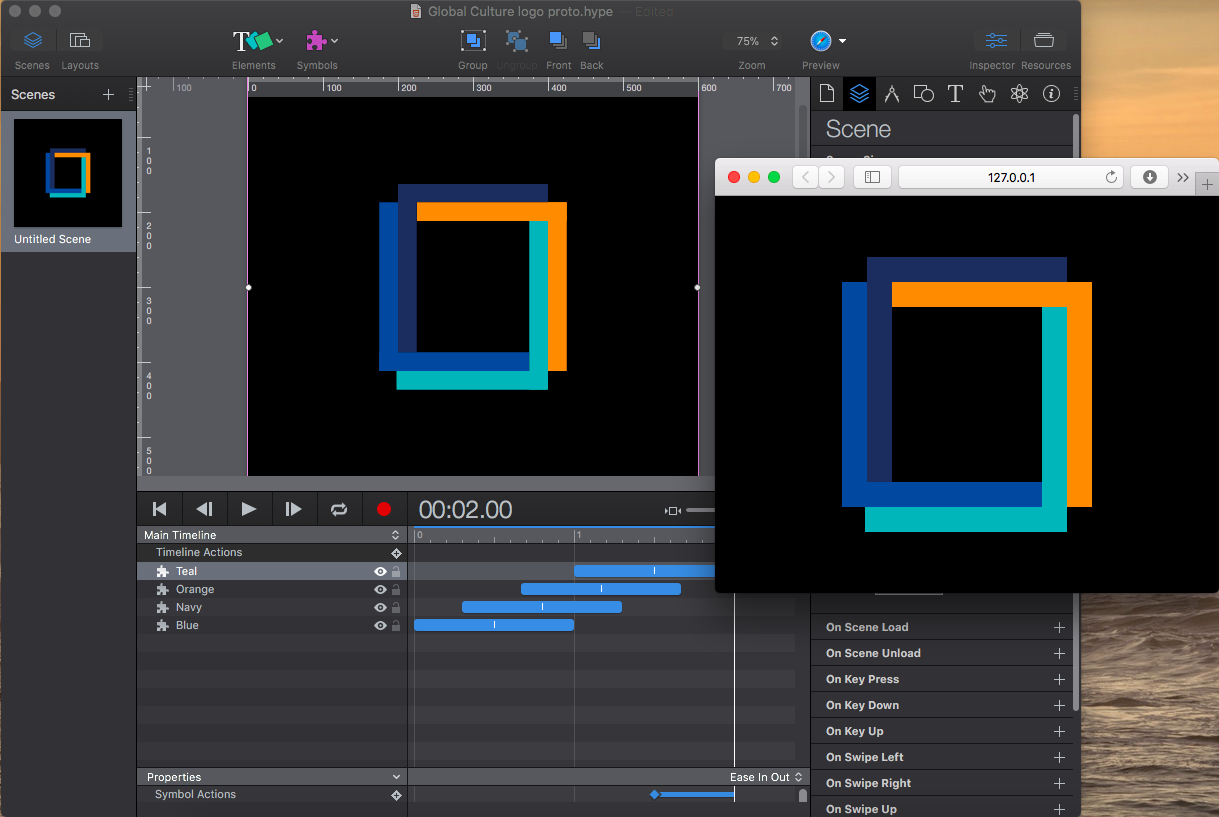Click the 00:02.00 time display
Viewport: 1219px width, 817px height.
(x=465, y=510)
